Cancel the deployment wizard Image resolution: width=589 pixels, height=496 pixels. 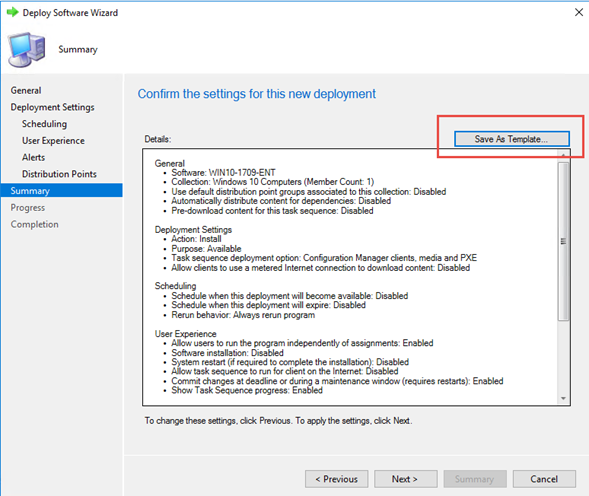pos(544,479)
